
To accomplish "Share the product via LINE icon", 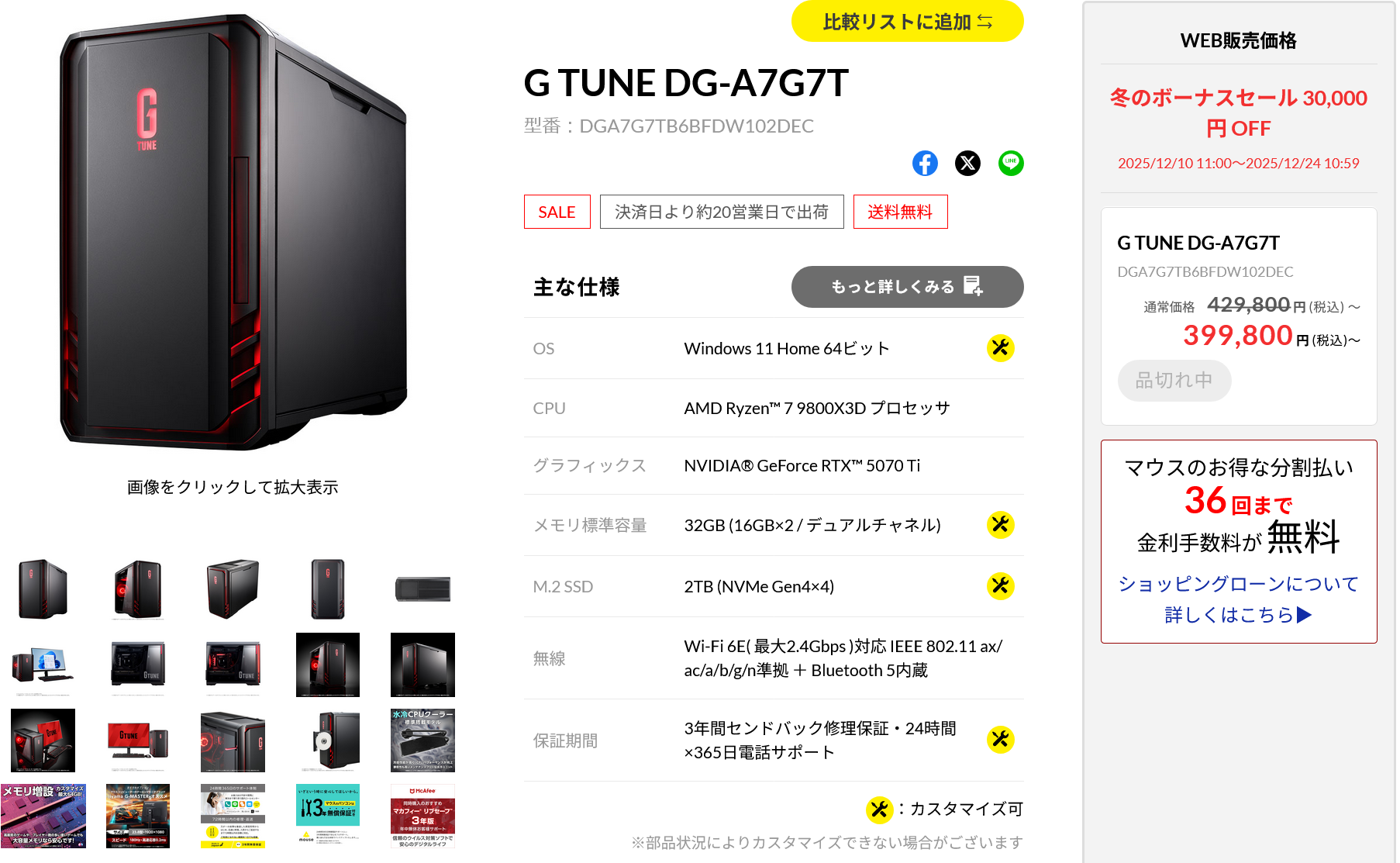I will (1011, 163).
